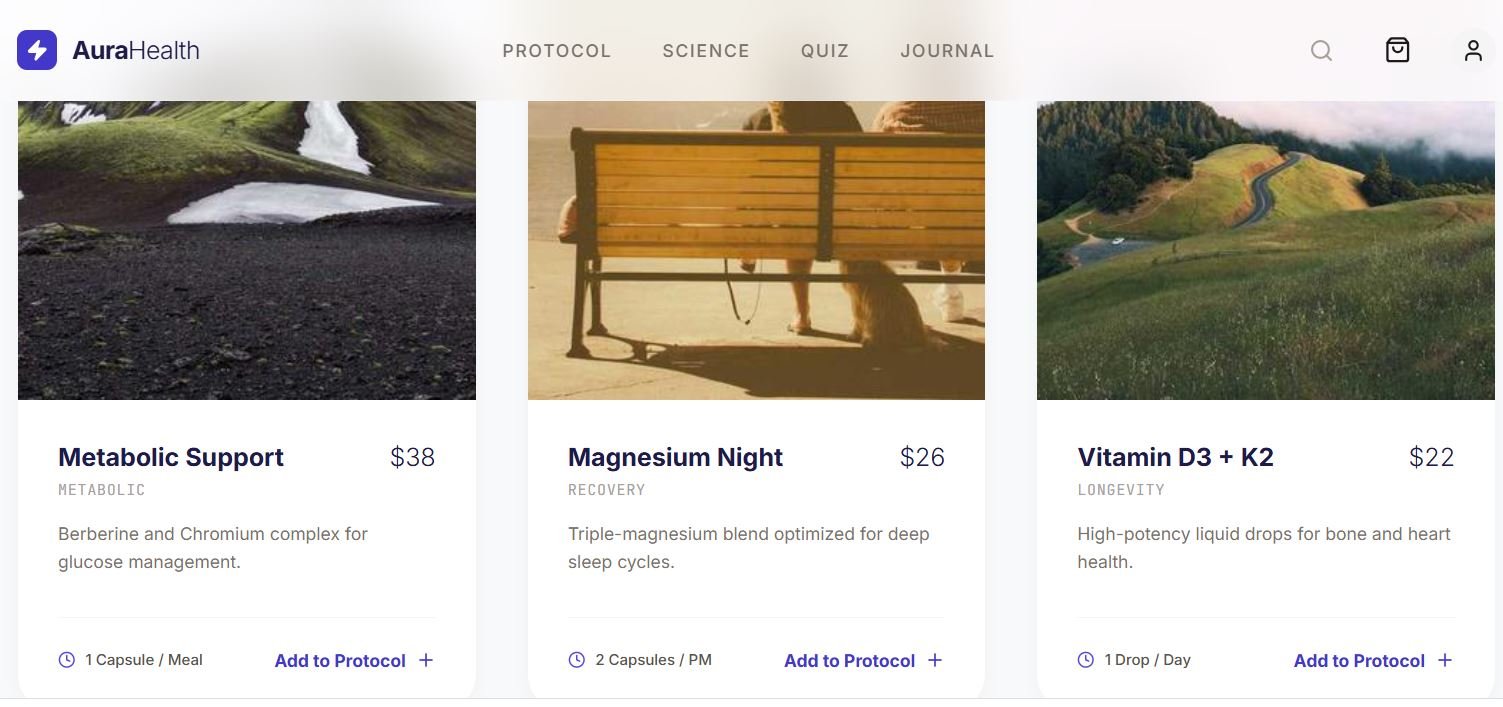This screenshot has width=1503, height=707.
Task: Click the plus icon on the Vitamin D3 card
Action: click(1445, 660)
